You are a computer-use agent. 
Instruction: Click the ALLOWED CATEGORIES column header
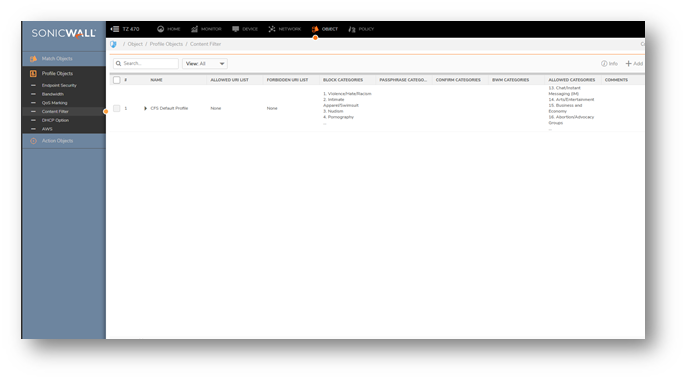(x=572, y=80)
